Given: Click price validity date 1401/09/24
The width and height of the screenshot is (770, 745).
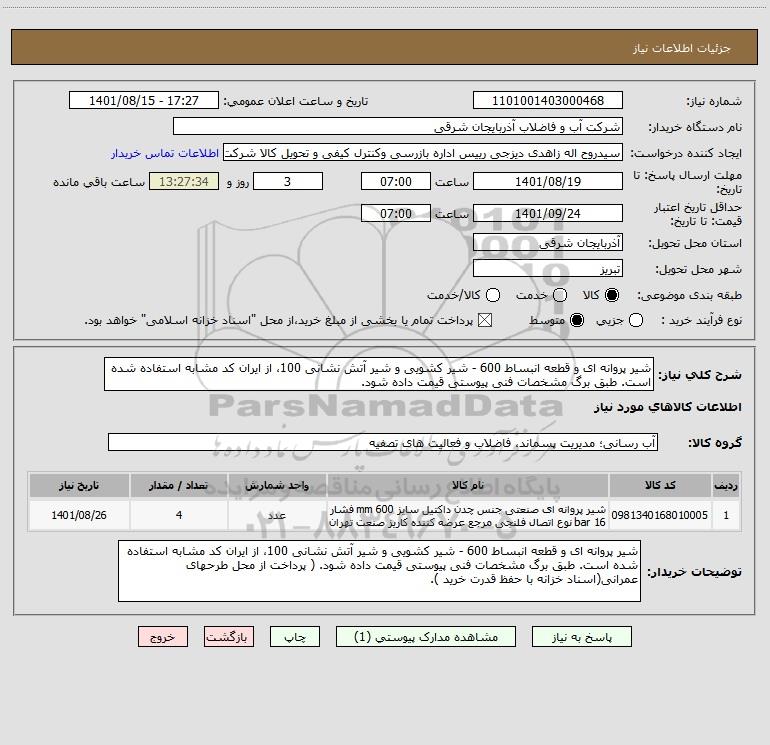Looking at the screenshot, I should 548,213.
